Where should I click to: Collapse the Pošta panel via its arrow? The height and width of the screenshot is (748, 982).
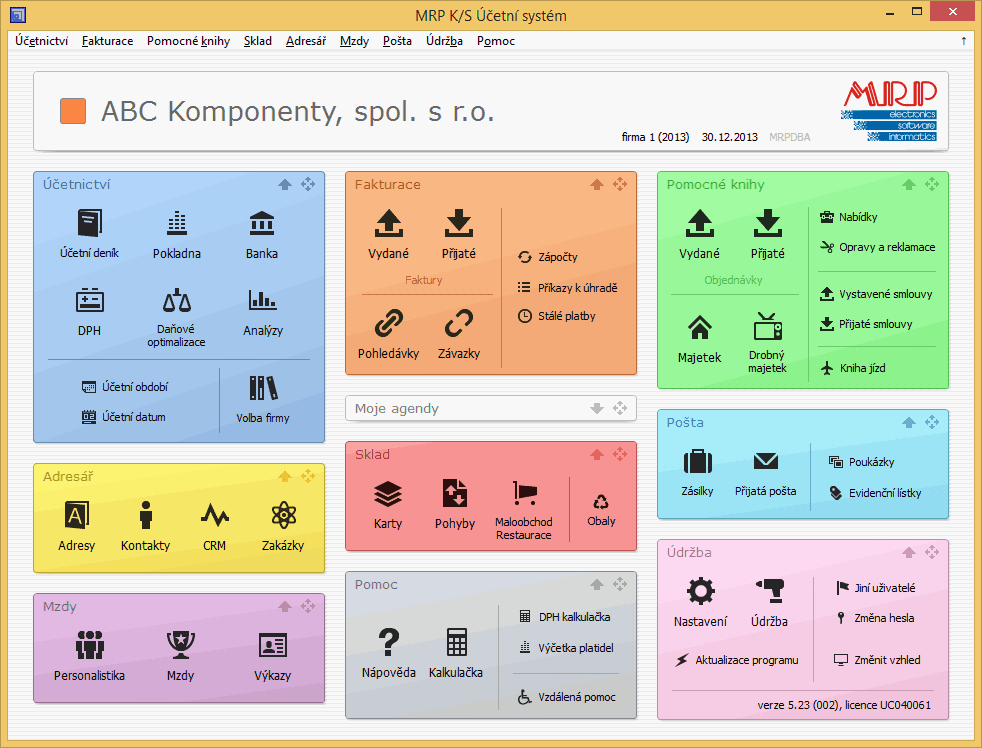(908, 422)
